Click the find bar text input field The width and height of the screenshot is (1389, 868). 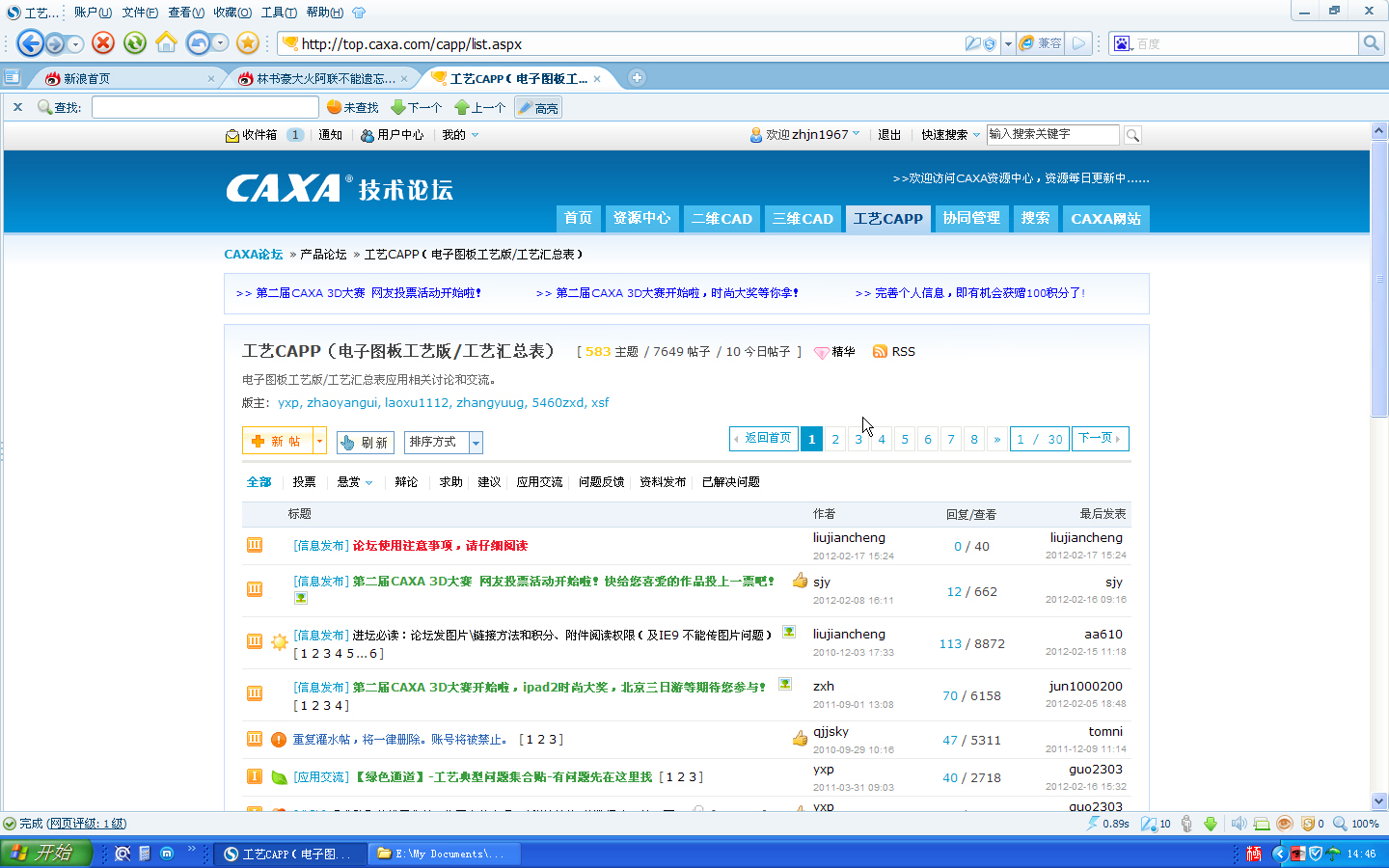(204, 107)
